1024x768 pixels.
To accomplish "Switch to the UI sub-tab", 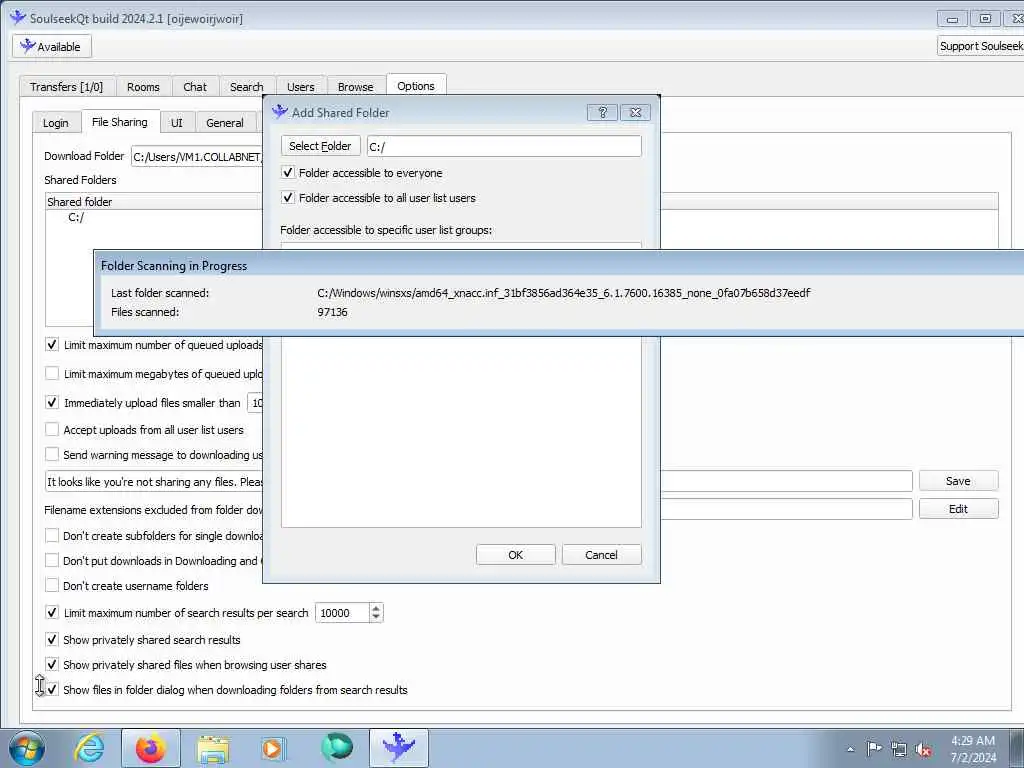I will [176, 123].
